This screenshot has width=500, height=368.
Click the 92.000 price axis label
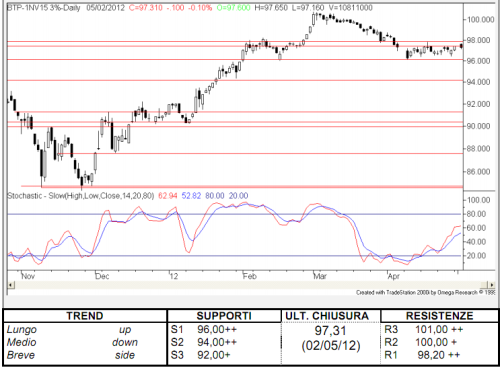(479, 104)
